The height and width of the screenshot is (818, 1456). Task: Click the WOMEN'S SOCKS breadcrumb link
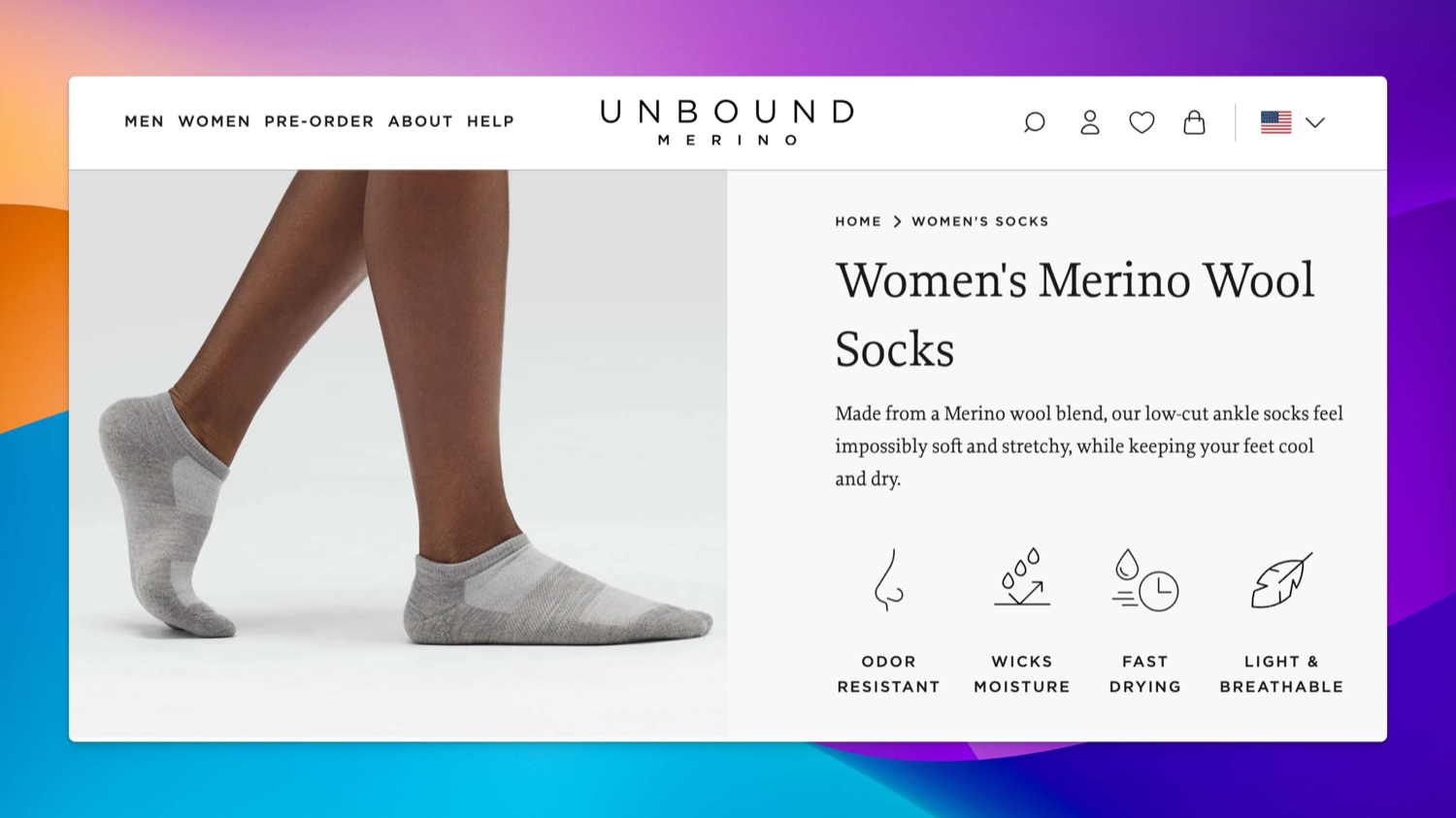click(x=980, y=221)
